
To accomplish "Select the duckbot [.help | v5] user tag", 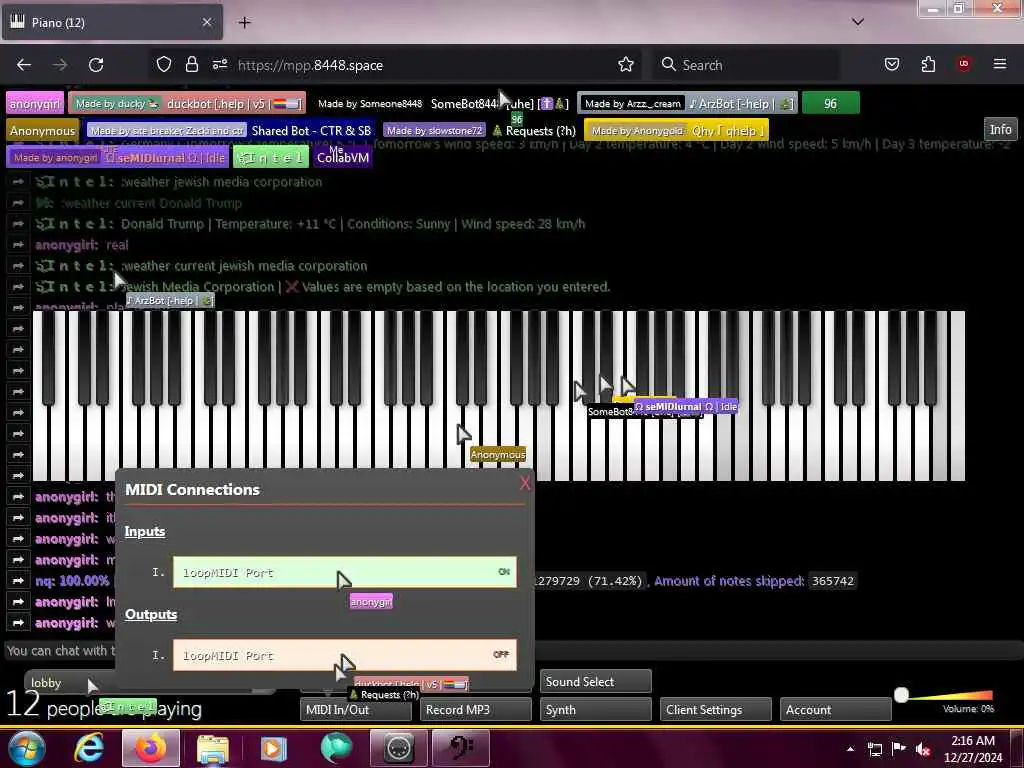I will click(x=187, y=103).
